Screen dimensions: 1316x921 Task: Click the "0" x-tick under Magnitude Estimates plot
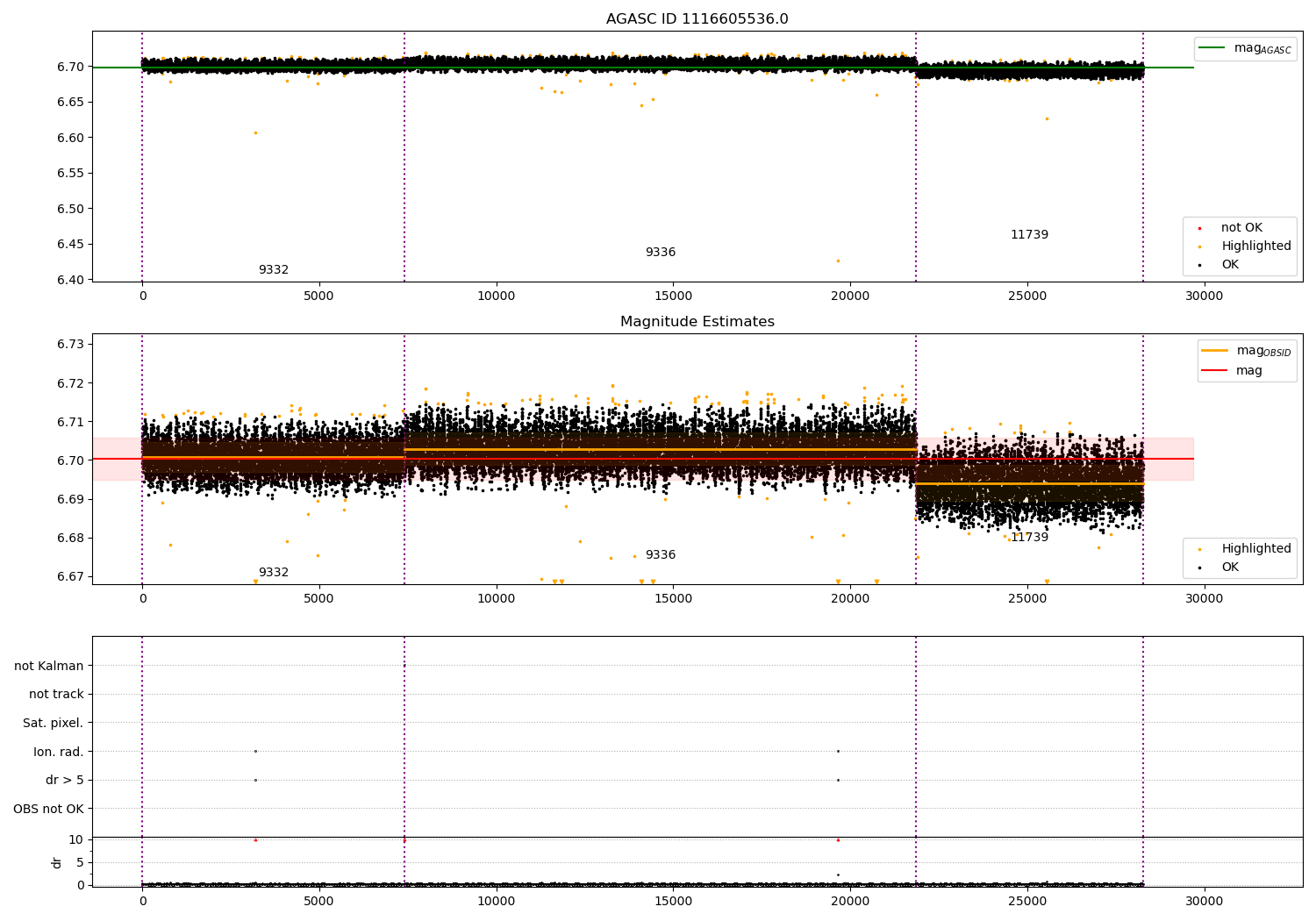click(142, 599)
